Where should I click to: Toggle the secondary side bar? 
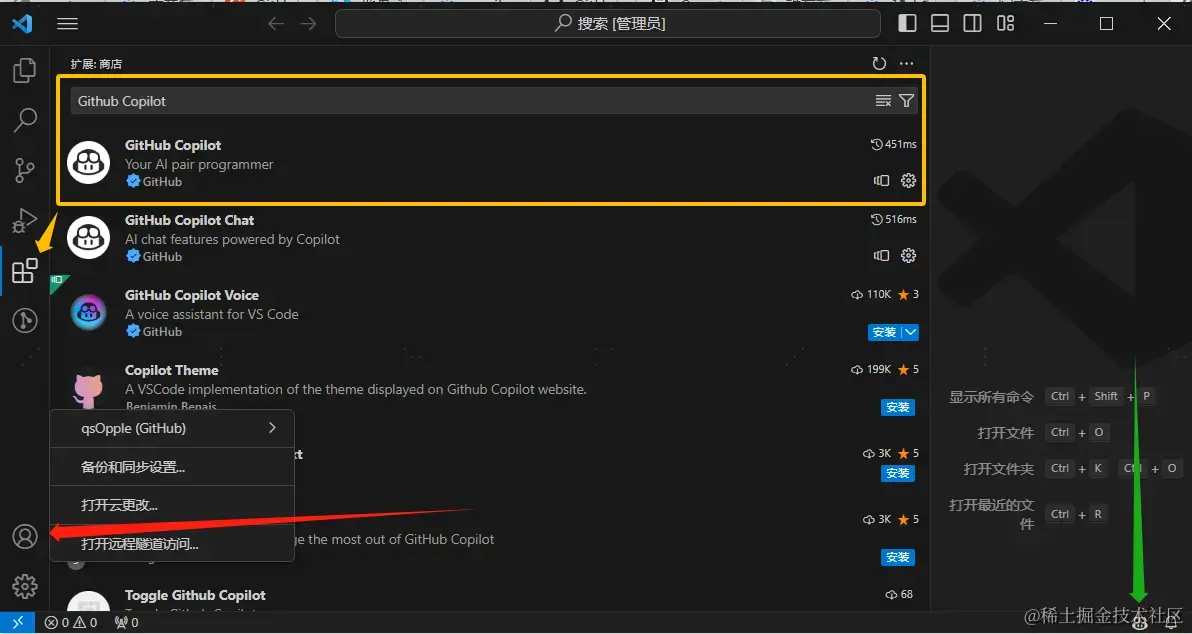(x=972, y=24)
